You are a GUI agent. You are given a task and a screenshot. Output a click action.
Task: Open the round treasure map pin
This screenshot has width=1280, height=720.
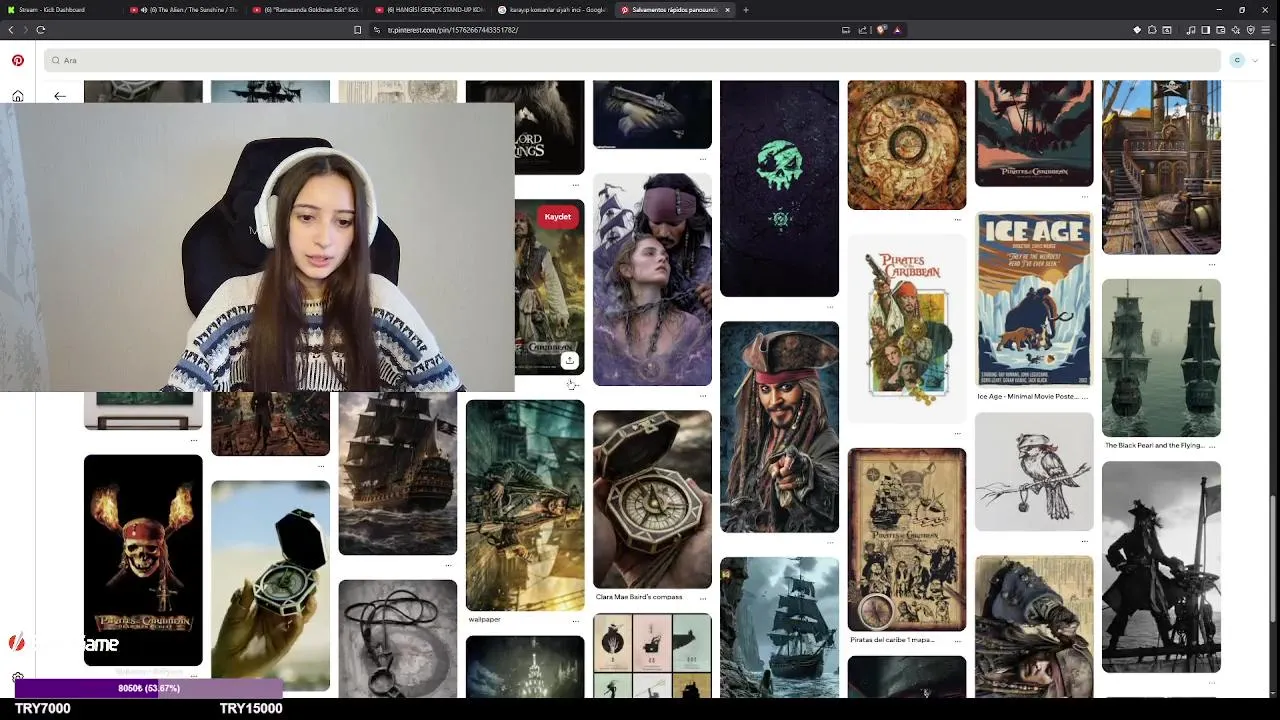(907, 145)
